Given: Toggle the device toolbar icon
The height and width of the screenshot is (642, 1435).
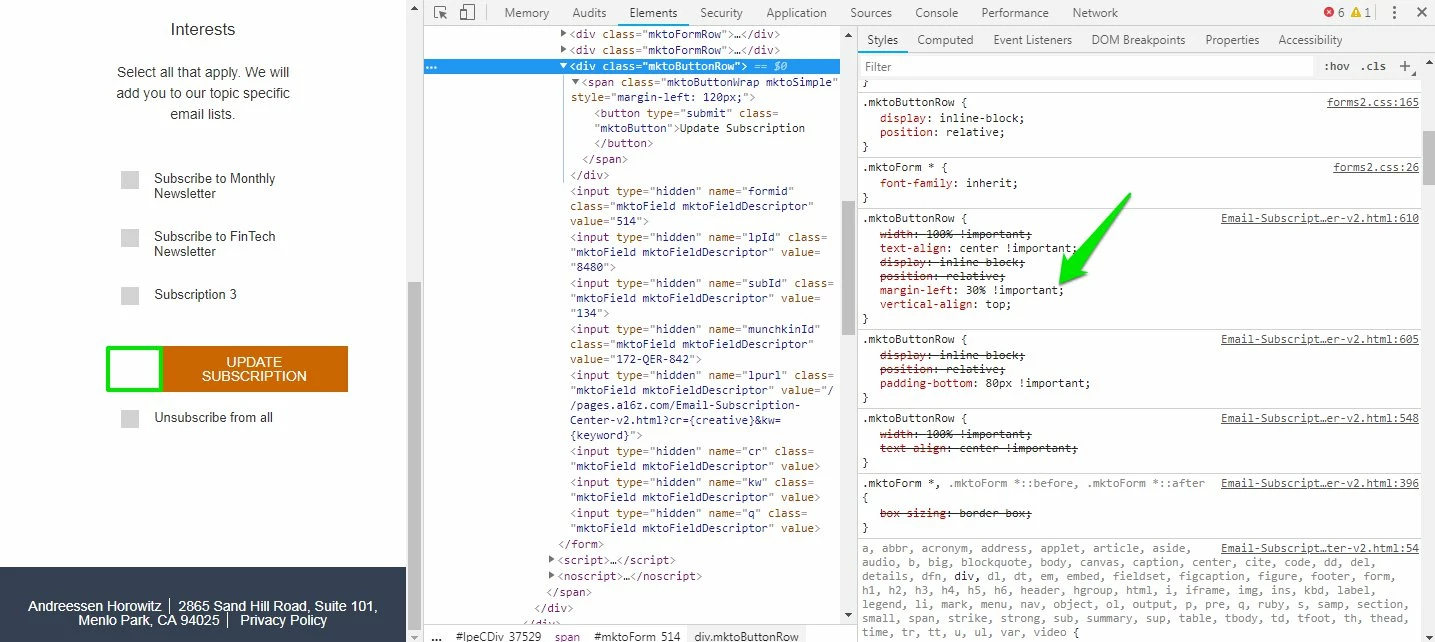Looking at the screenshot, I should coord(467,13).
